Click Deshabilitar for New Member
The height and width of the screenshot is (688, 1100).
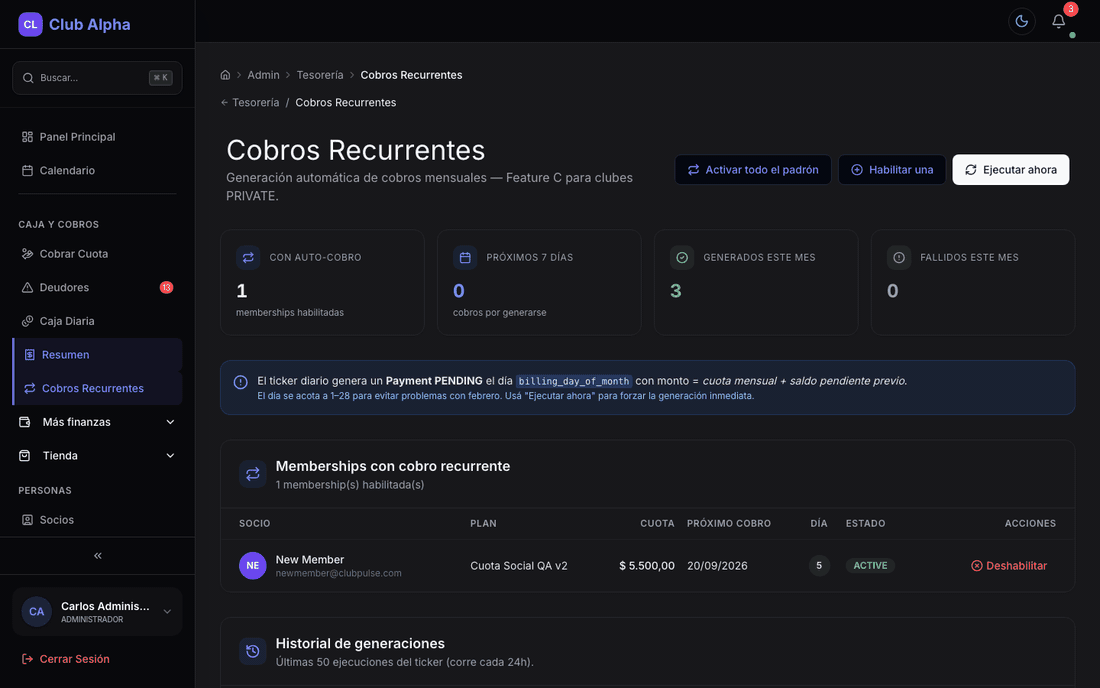pos(1009,566)
